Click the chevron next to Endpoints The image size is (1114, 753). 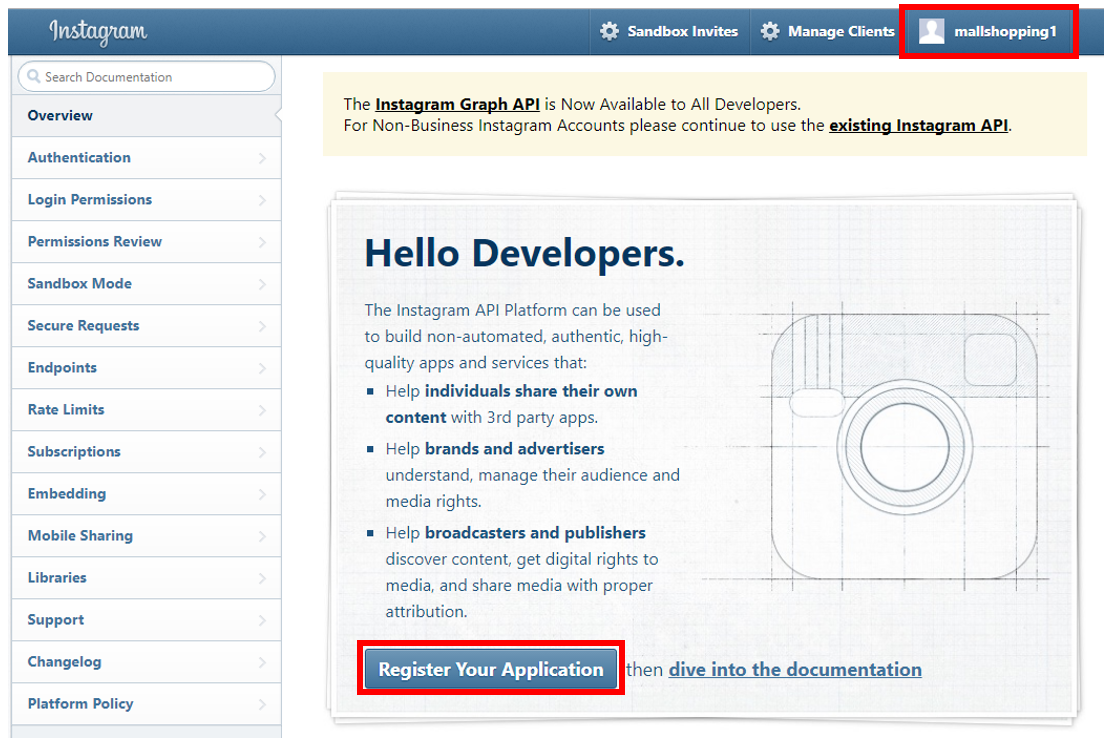(x=262, y=368)
